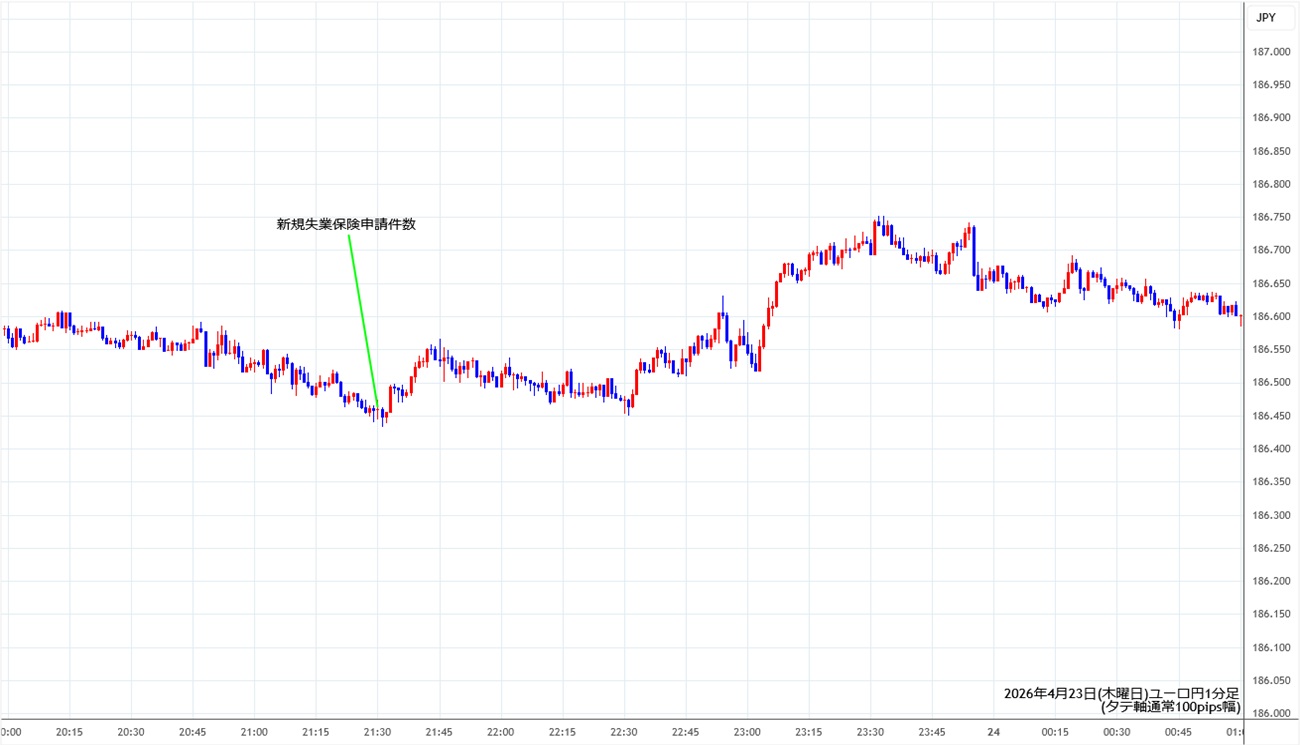Click the 新規失業保険申請件数 annotation text
The image size is (1300, 745).
[x=346, y=225]
